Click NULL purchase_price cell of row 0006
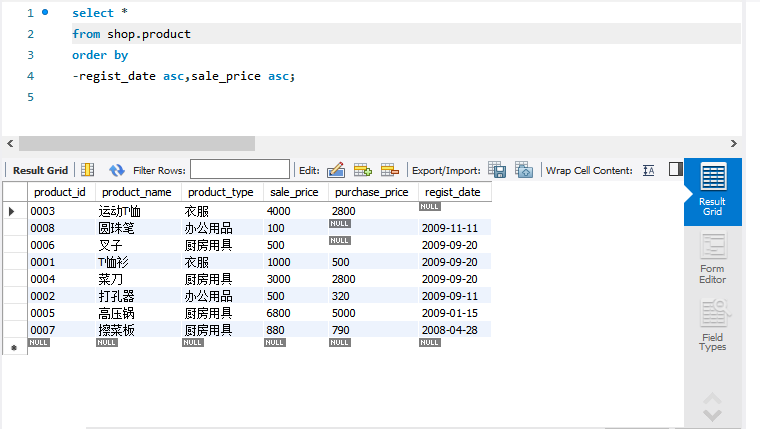Screen dimensions: 760x429 [x=373, y=245]
